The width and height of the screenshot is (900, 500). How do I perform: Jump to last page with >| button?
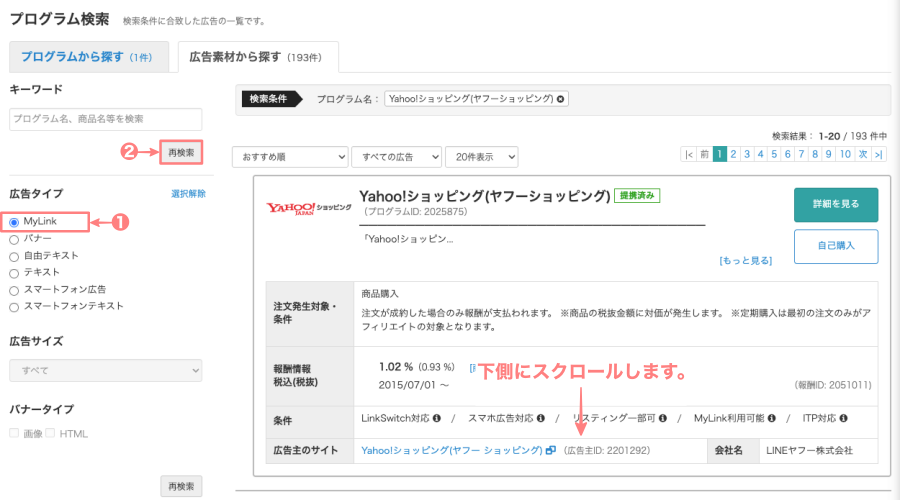click(x=879, y=154)
